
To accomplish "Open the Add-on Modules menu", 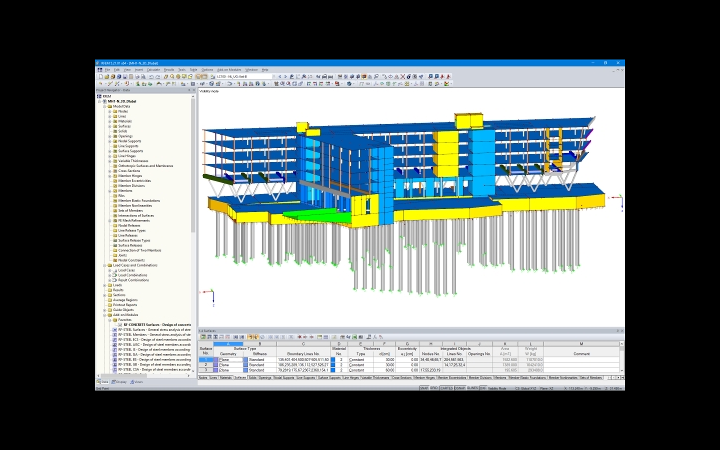I will [229, 70].
